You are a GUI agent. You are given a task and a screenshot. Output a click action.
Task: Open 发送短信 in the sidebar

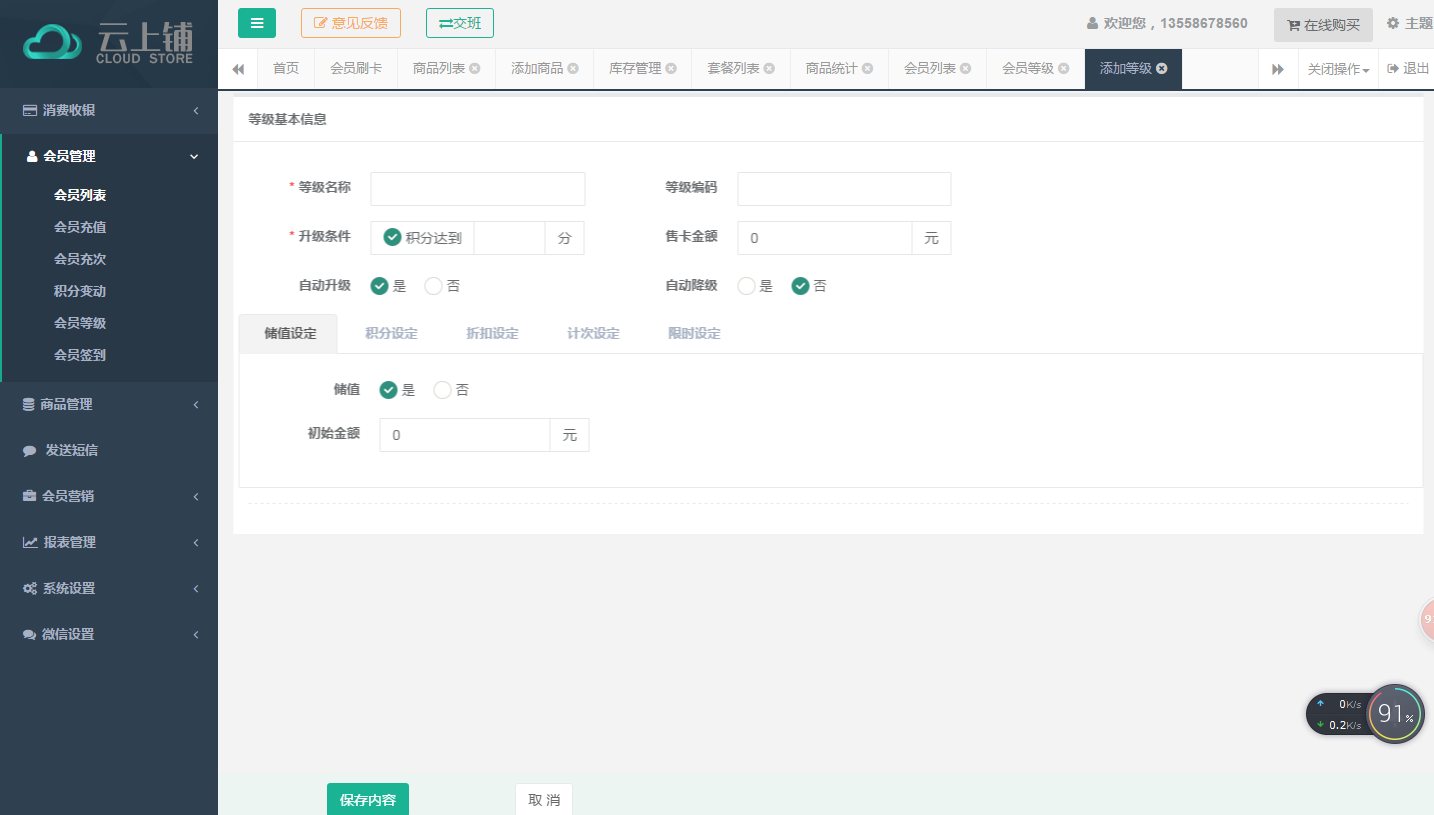(x=109, y=450)
